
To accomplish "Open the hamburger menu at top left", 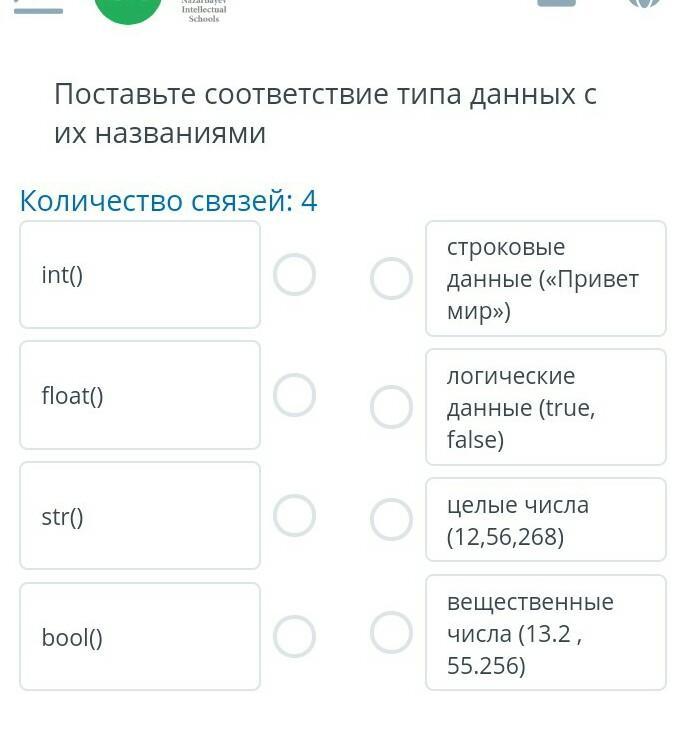I will click(38, 8).
